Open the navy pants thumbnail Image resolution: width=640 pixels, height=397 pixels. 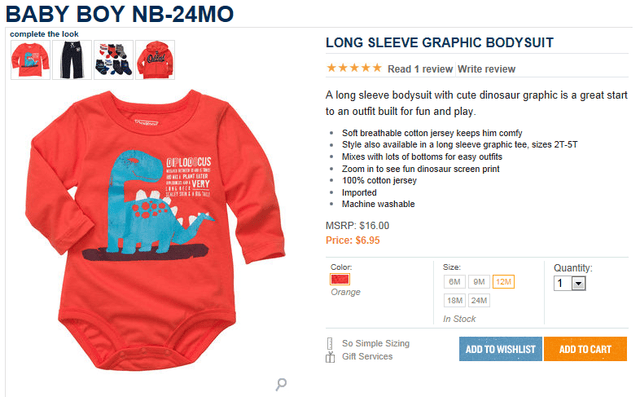72,60
